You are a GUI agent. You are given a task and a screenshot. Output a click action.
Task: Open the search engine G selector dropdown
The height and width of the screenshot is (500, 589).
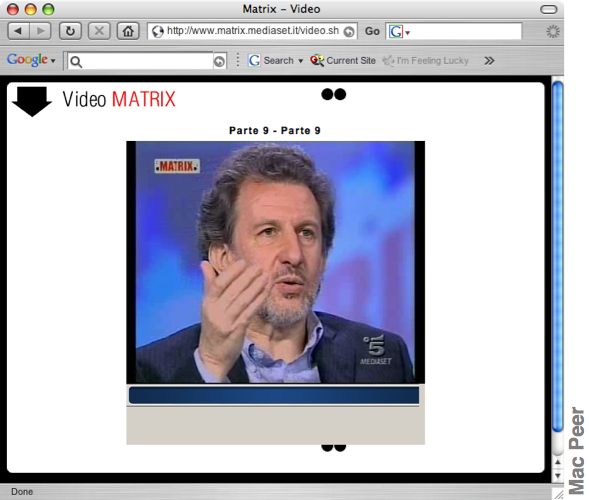pyautogui.click(x=399, y=32)
